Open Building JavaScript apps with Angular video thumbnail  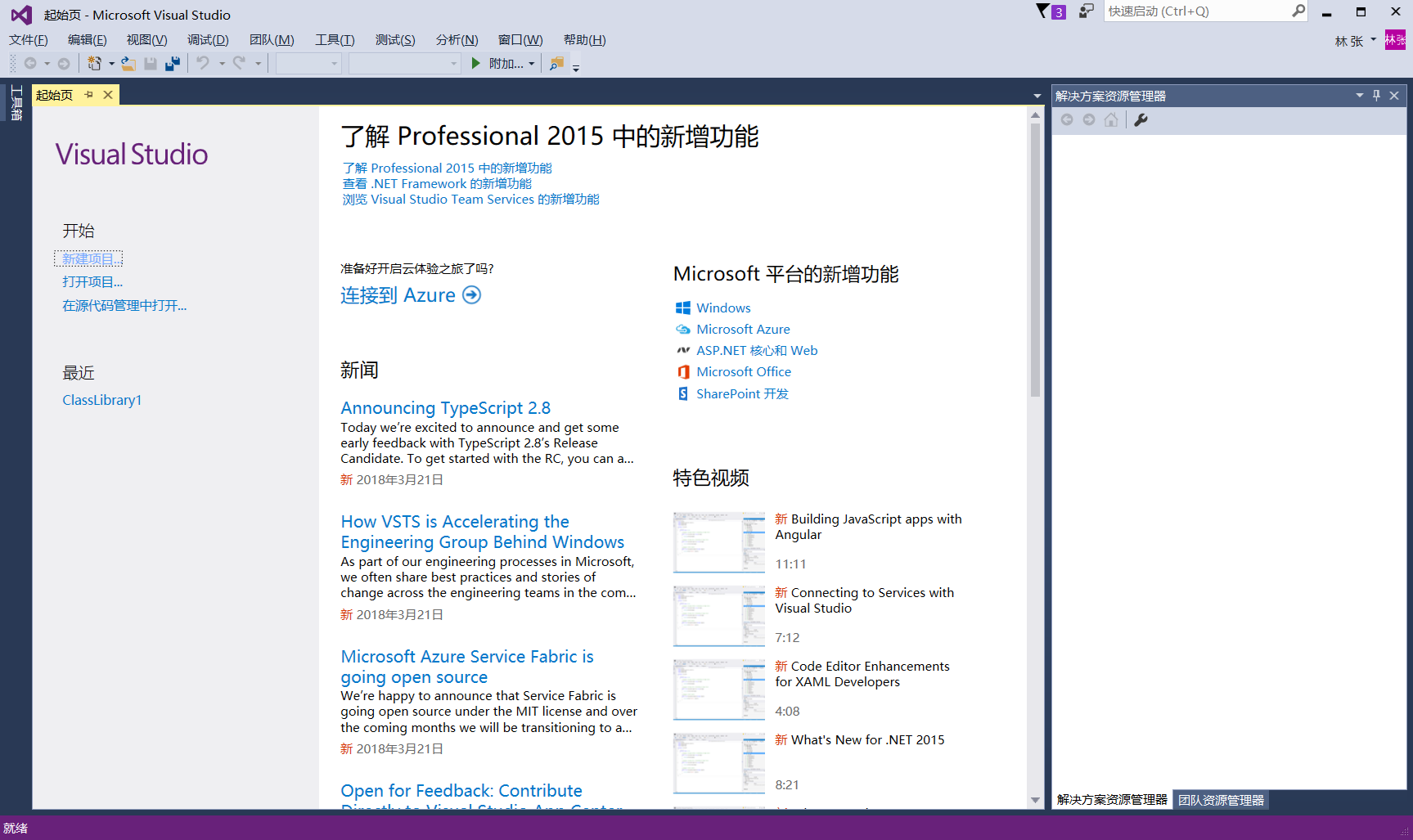tap(718, 541)
